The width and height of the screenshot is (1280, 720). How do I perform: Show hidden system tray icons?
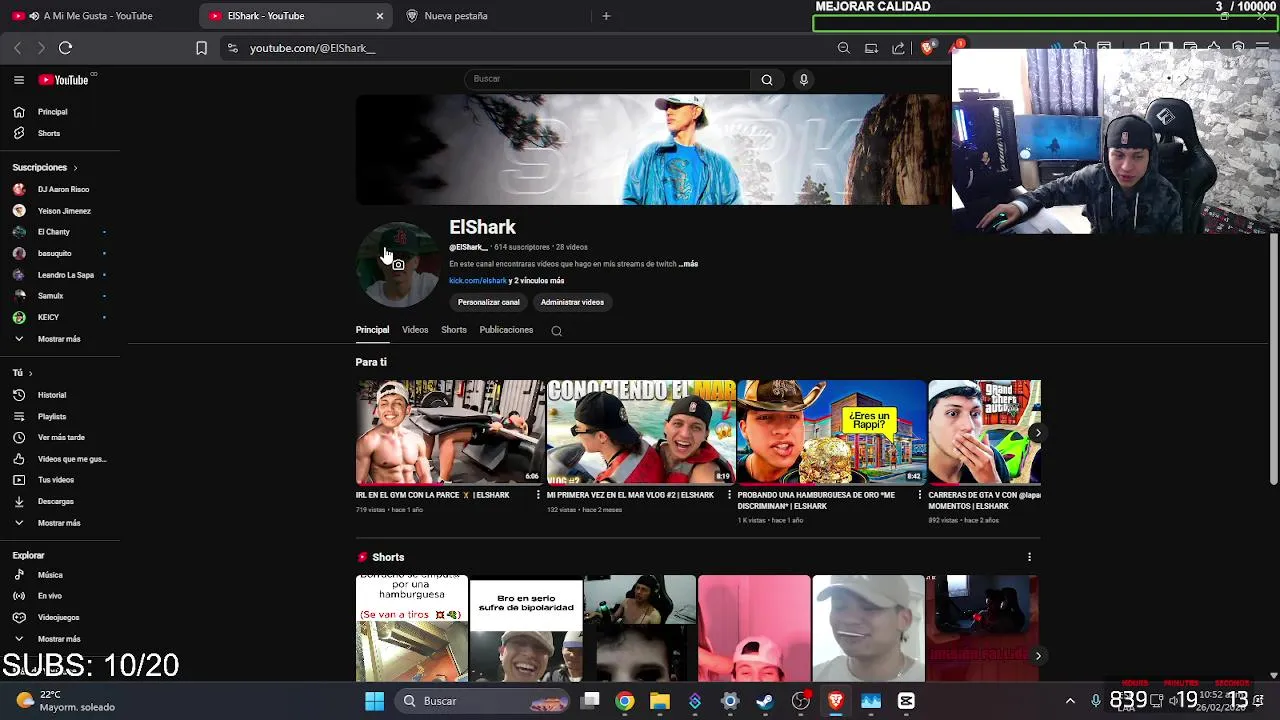[1070, 701]
